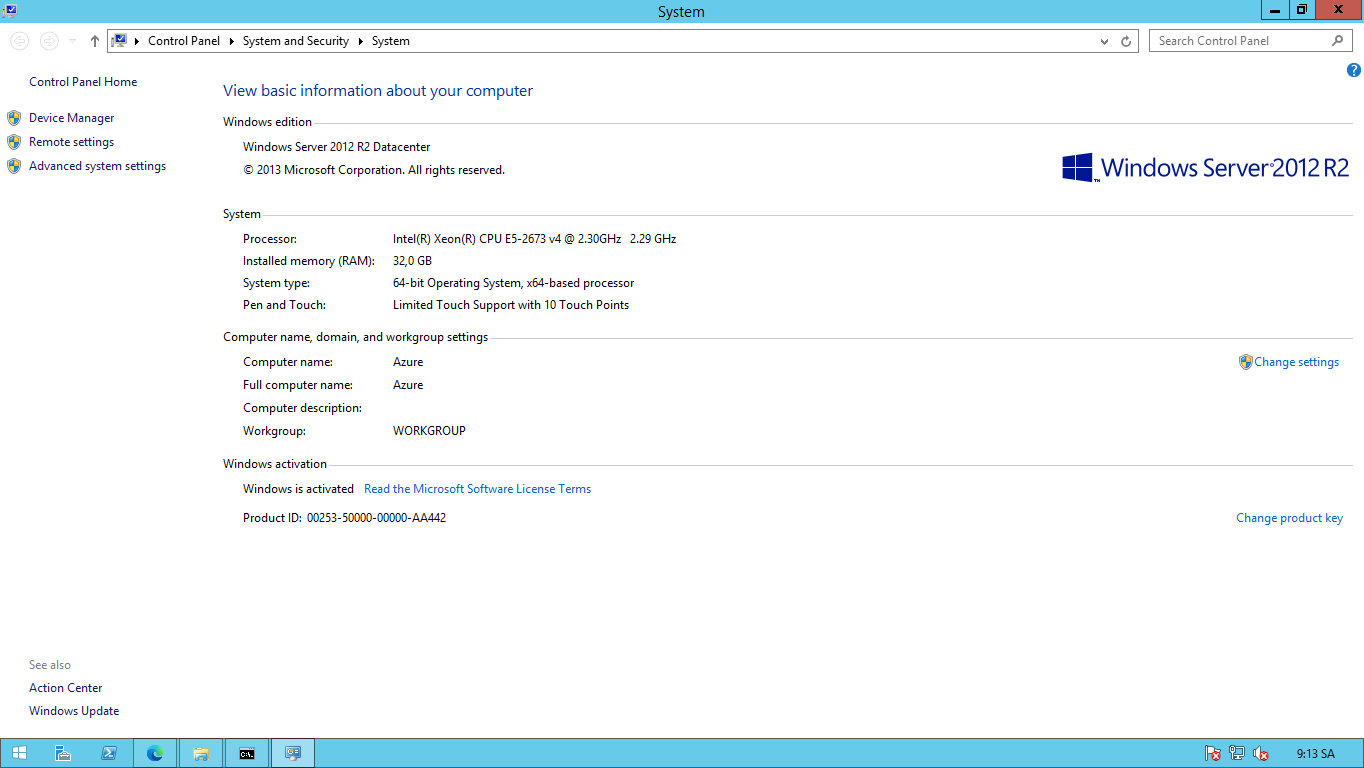This screenshot has height=768, width=1364.
Task: Click the Refresh button in address bar
Action: (x=1126, y=41)
